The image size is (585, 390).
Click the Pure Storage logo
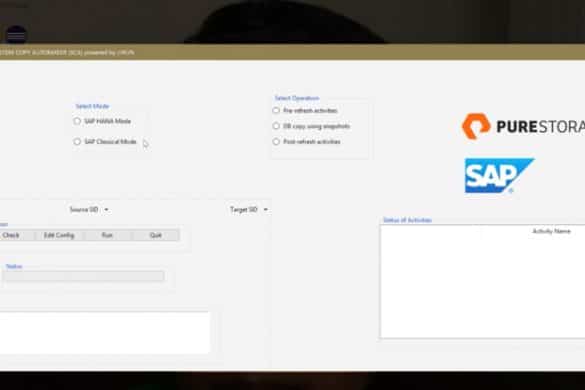pos(523,127)
